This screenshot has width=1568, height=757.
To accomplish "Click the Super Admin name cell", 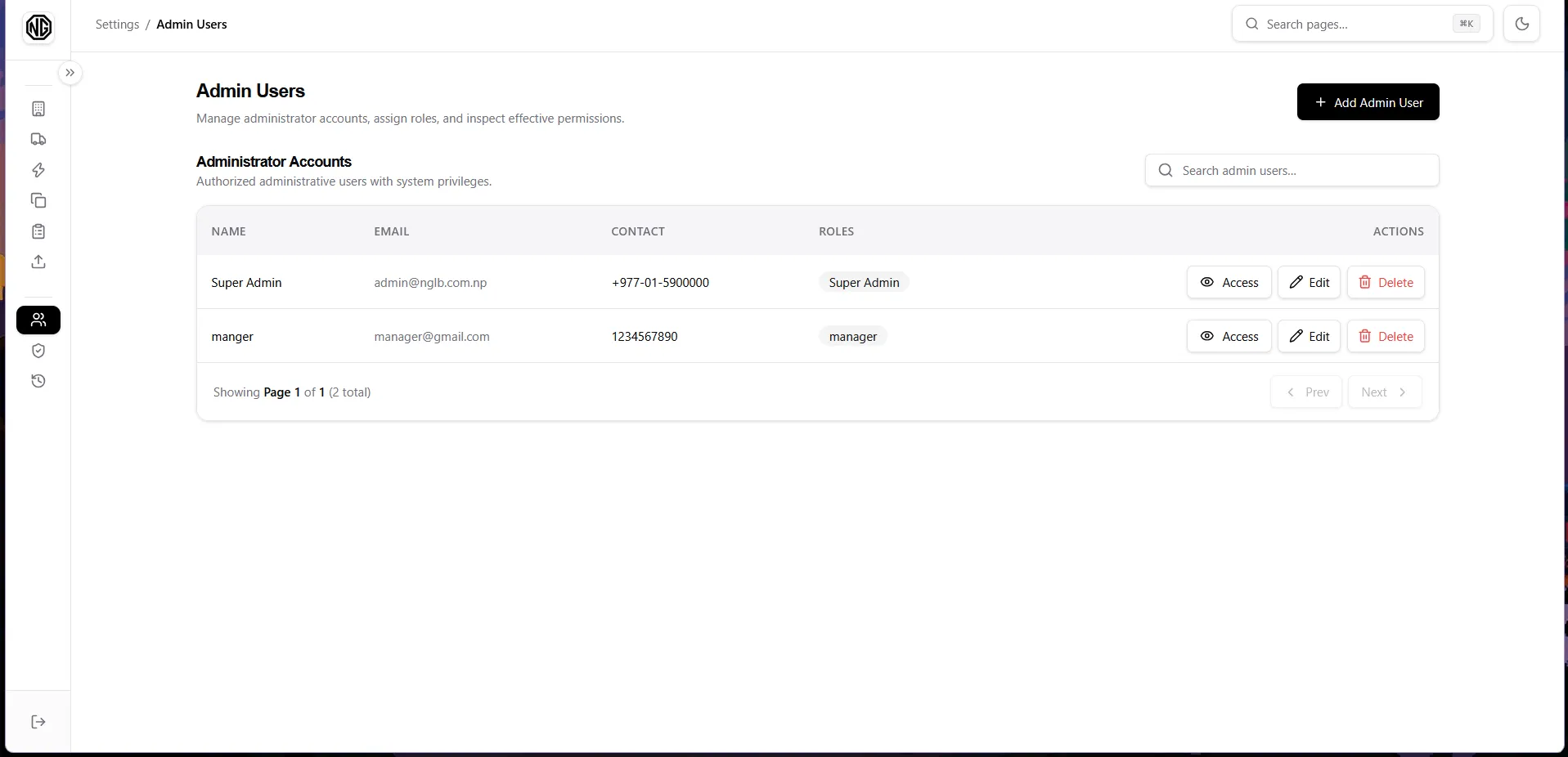I will point(246,283).
